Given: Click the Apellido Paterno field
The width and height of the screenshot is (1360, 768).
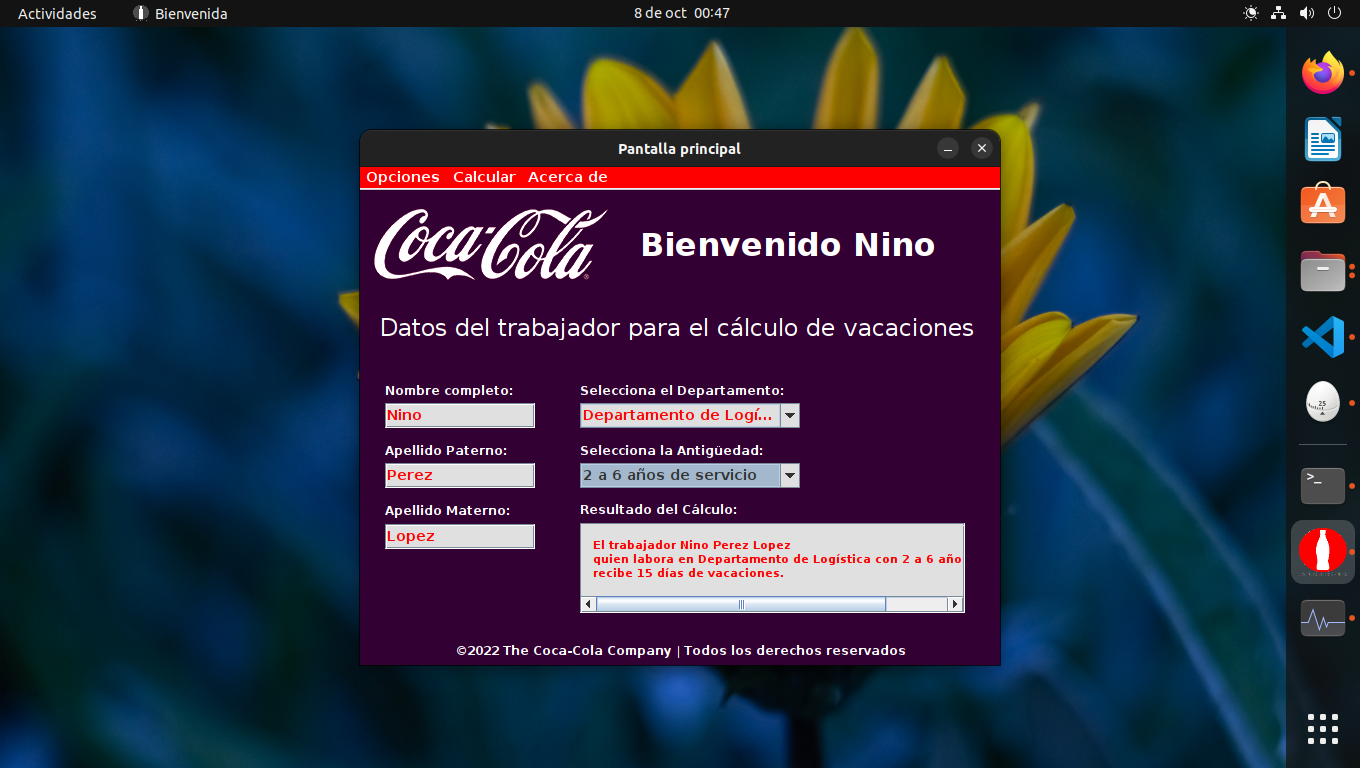Looking at the screenshot, I should [x=460, y=475].
